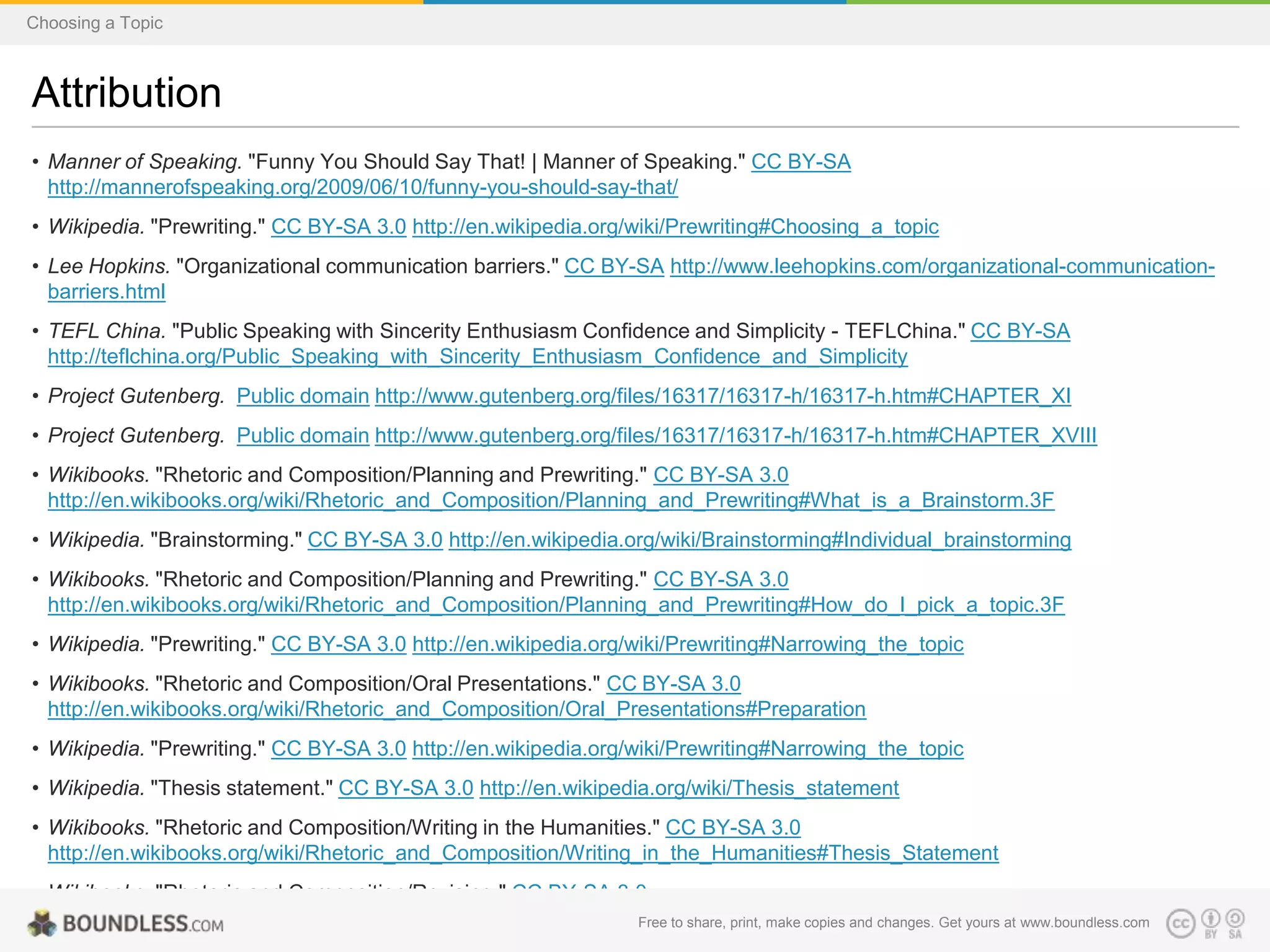
Task: Click CC BY-SA 3.0 link beside Thesis statement
Action: (406, 788)
